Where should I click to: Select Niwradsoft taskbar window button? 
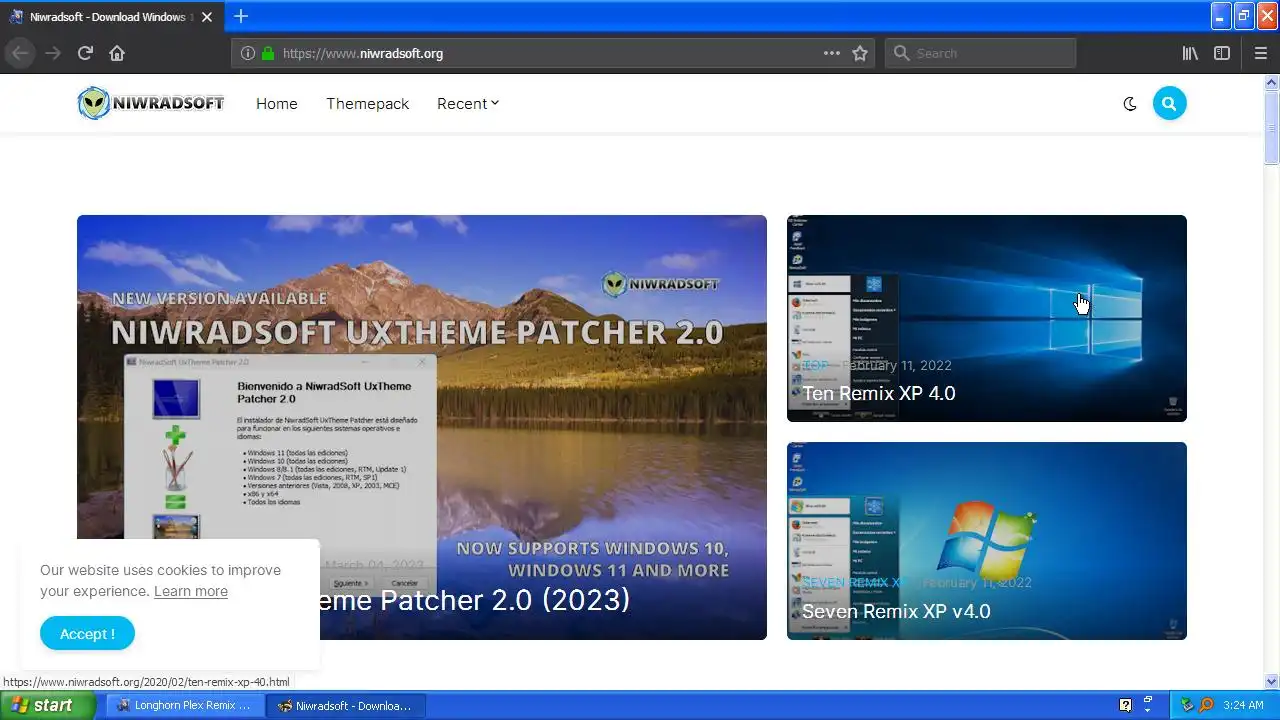[347, 705]
